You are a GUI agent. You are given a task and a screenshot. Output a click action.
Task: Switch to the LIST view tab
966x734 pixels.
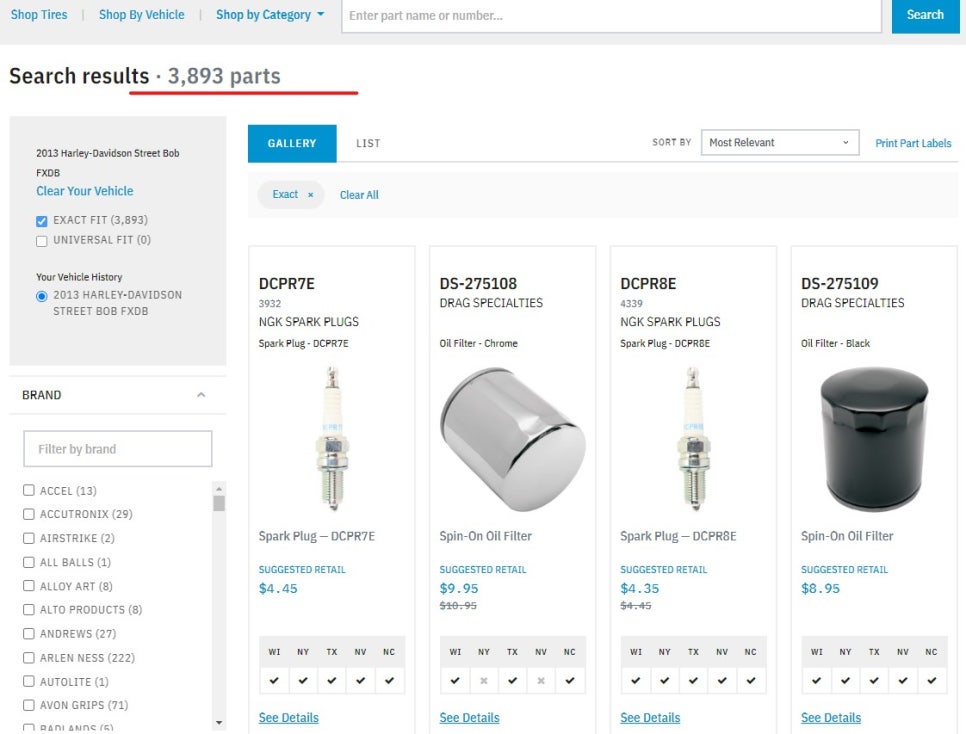click(368, 144)
